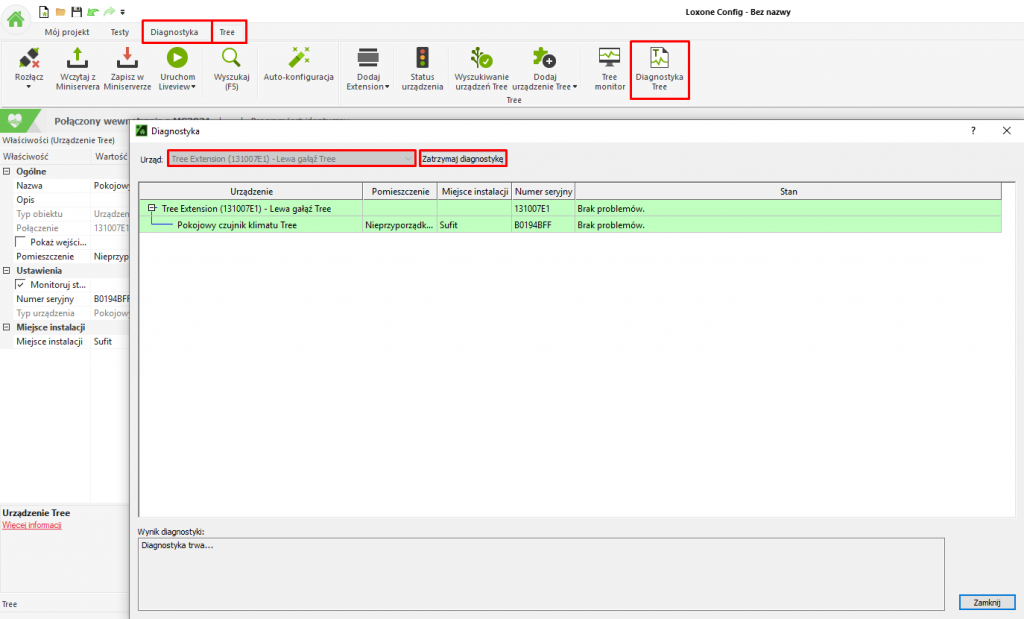Toggle the Pokaż wejści... checkbox
1024x619 pixels.
coord(20,242)
